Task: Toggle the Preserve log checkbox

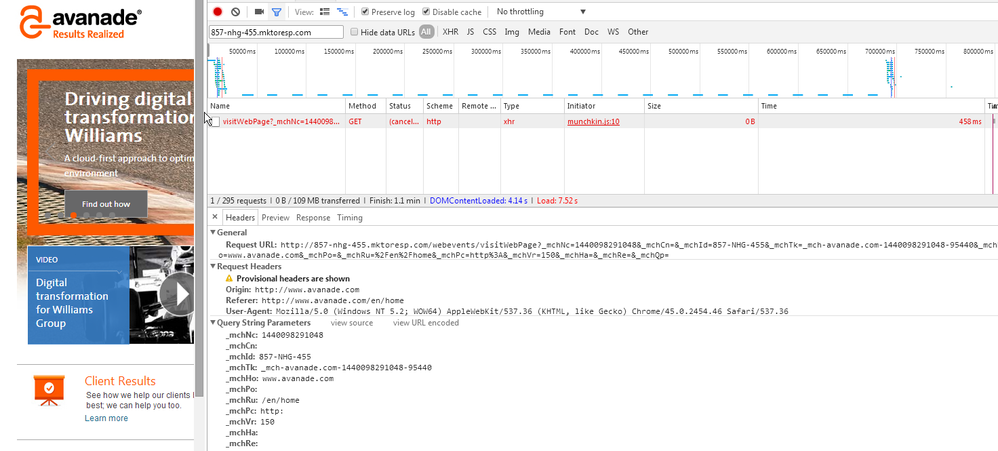Action: tap(365, 12)
